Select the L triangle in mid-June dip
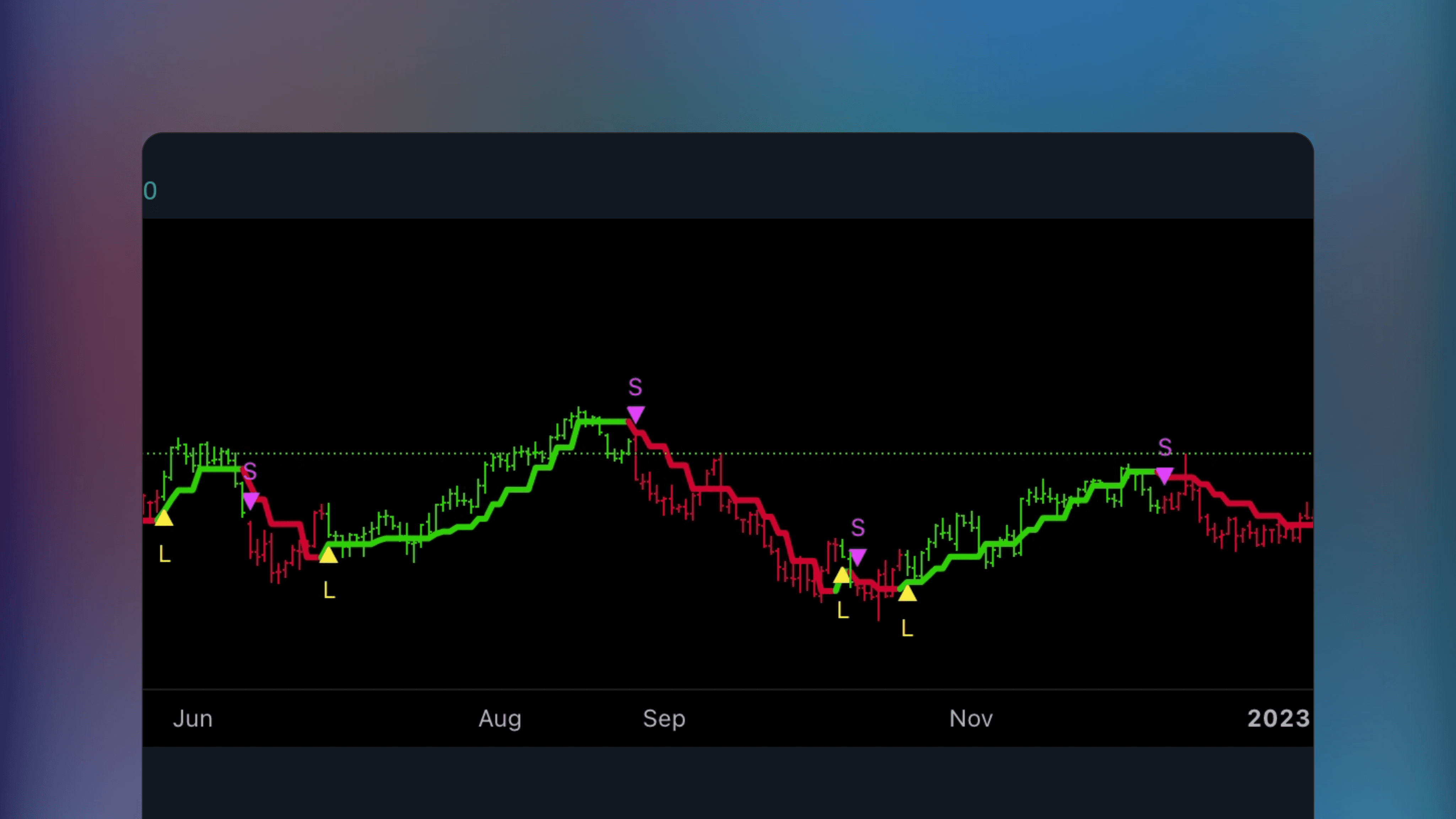The image size is (1456, 819). pos(328,556)
